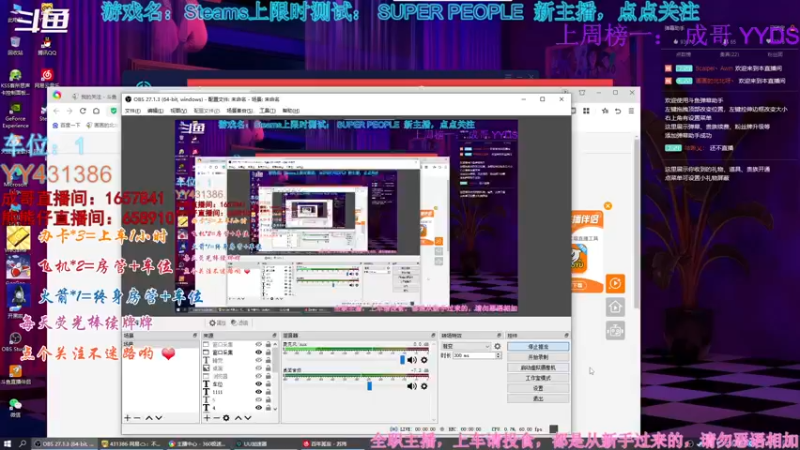Click 启动虚拟摄像机 virtual camera button
This screenshot has width=800, height=450.
(538, 367)
